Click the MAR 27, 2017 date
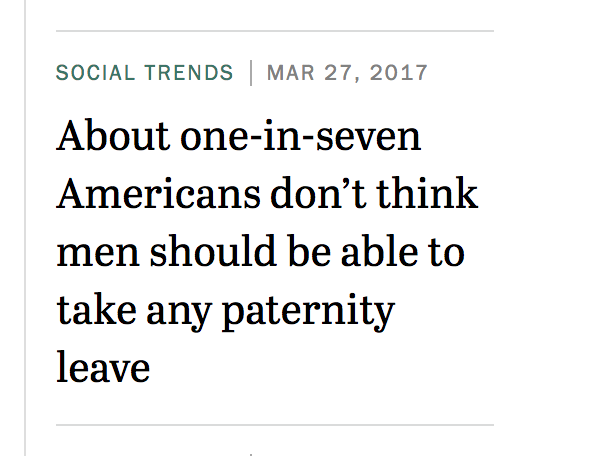Image resolution: width=596 pixels, height=456 pixels. [347, 73]
